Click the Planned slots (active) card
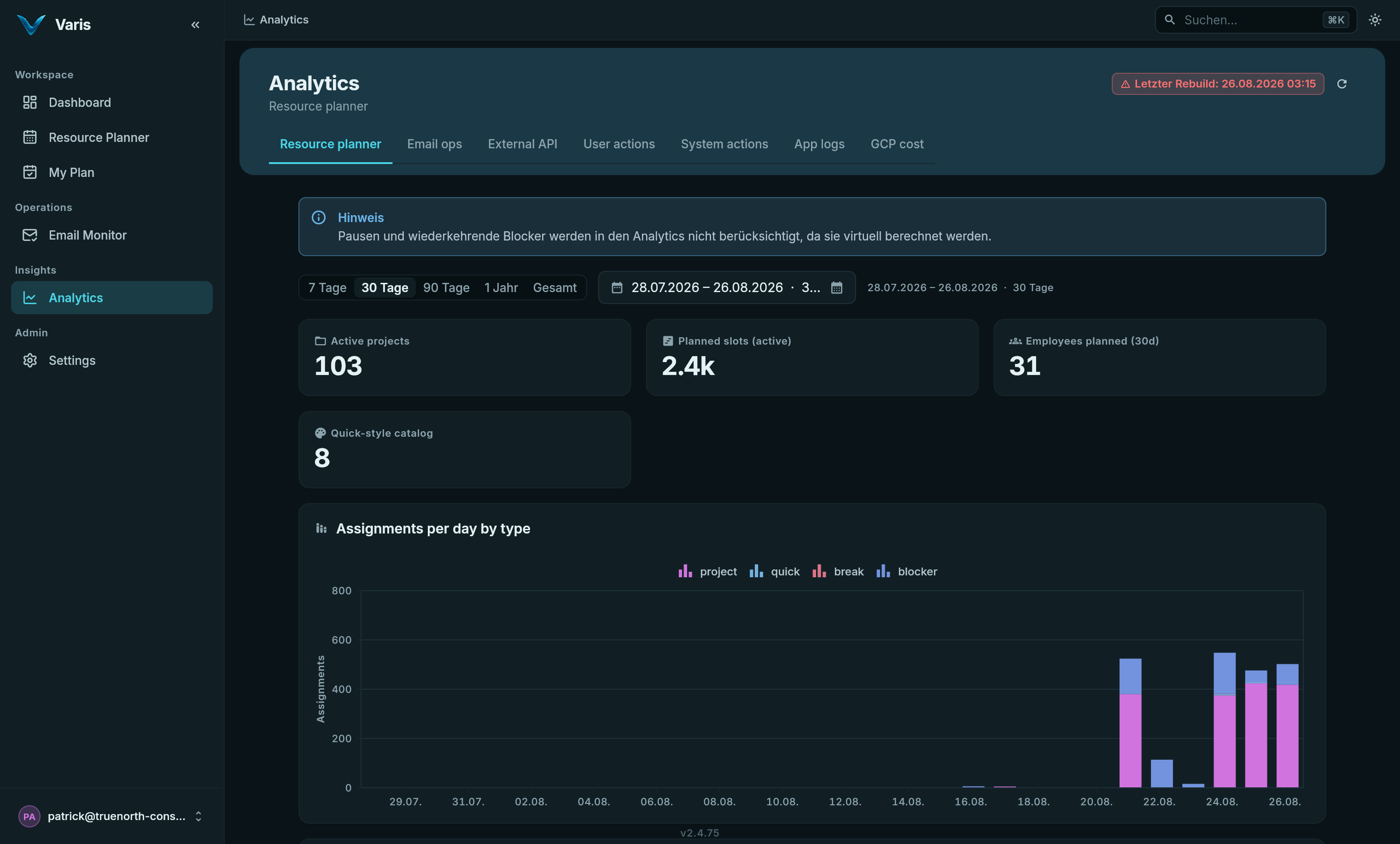 812,357
